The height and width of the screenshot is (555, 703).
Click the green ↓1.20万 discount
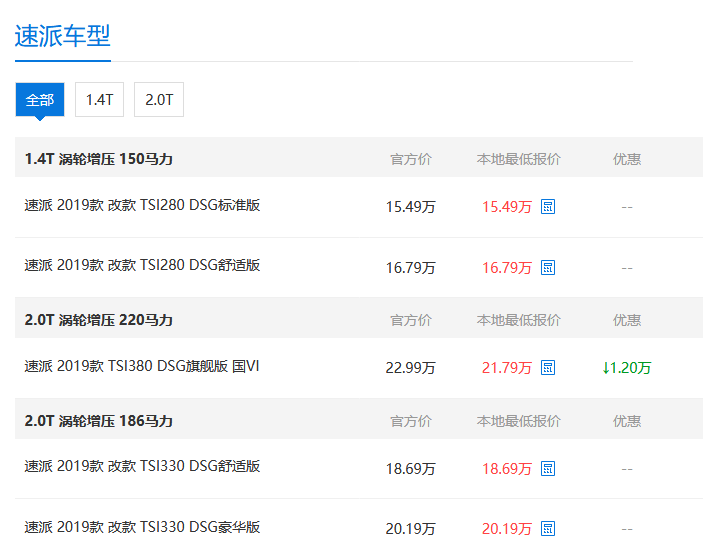[x=627, y=368]
